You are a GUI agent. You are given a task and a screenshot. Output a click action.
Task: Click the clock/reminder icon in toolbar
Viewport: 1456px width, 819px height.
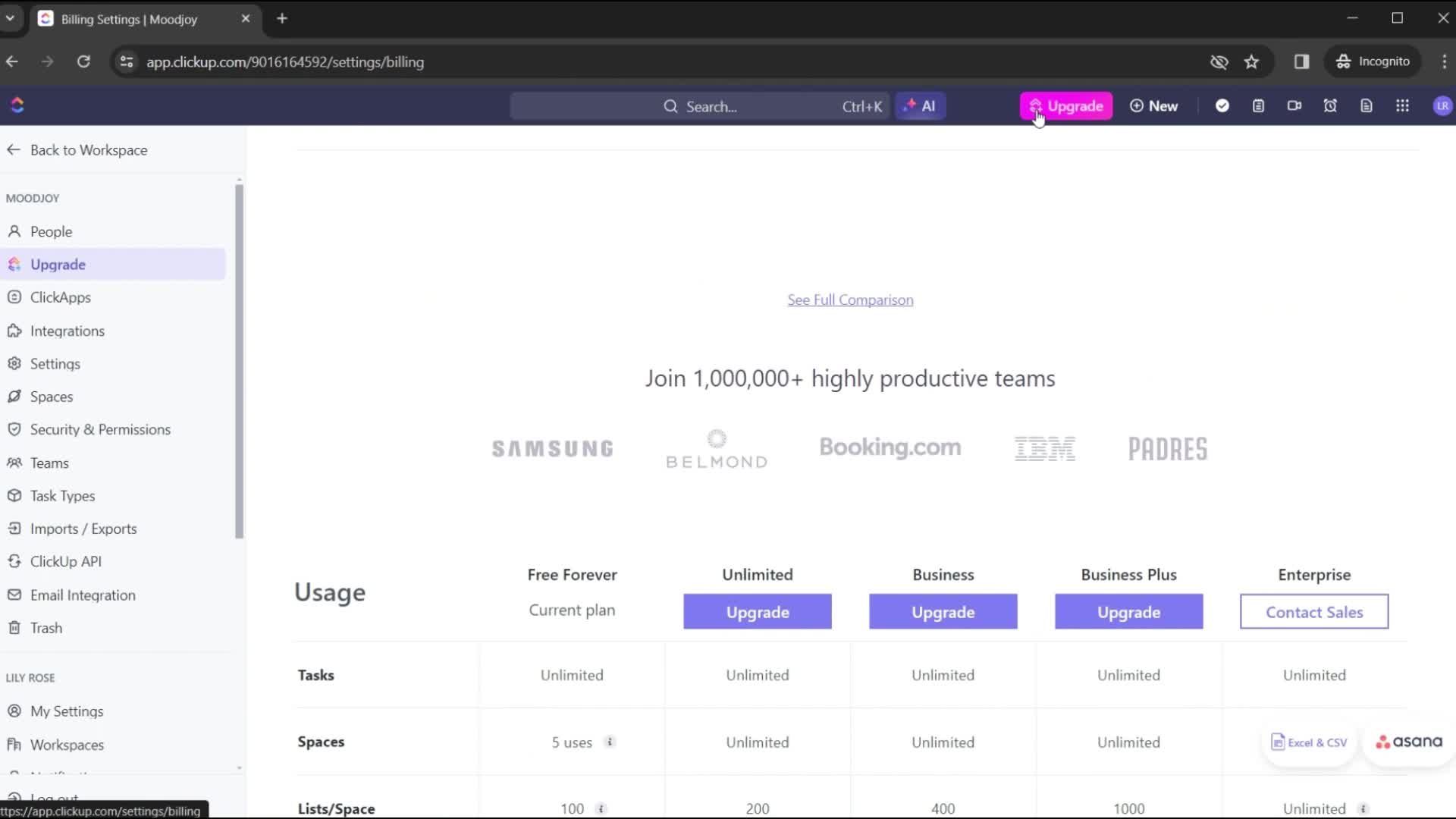pos(1330,106)
